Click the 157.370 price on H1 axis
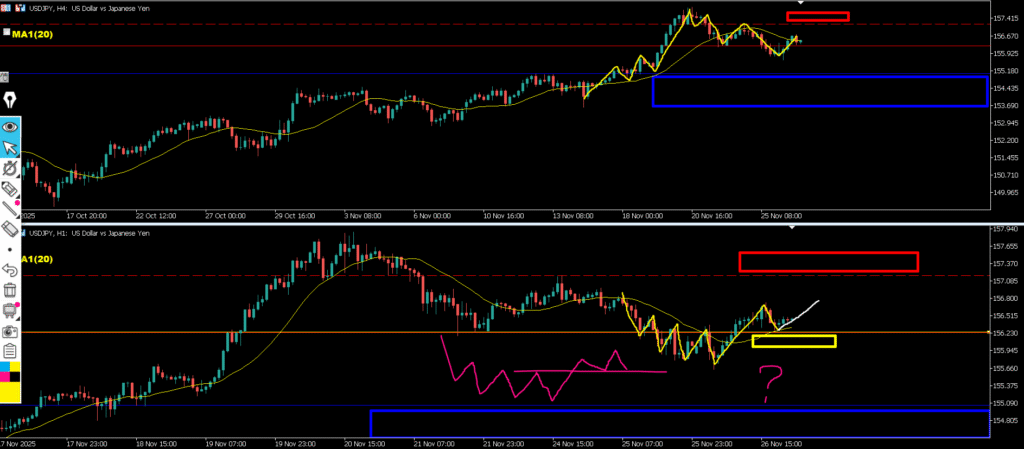The height and width of the screenshot is (449, 1024). coord(1006,264)
